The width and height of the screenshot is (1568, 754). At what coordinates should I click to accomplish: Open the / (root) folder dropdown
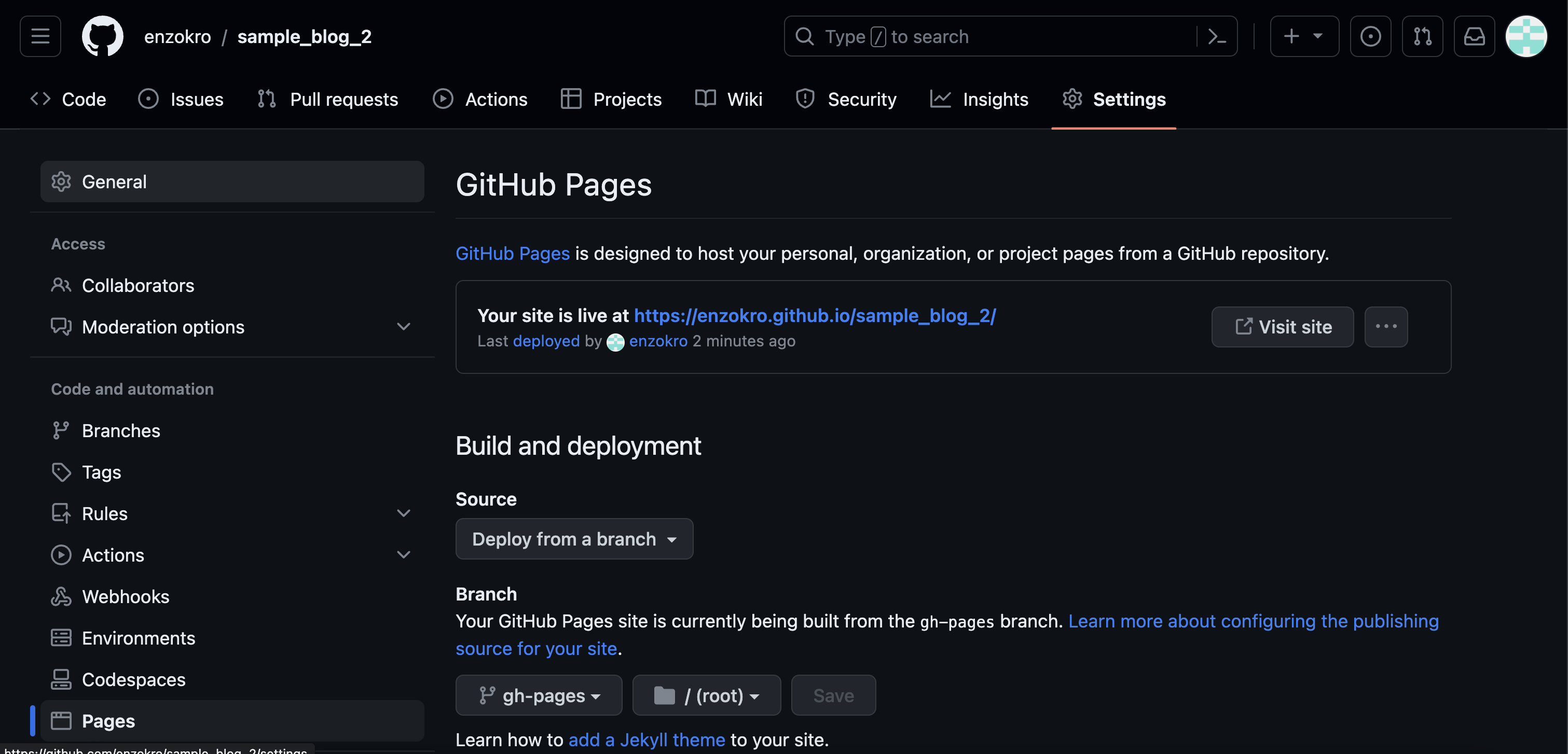point(706,695)
